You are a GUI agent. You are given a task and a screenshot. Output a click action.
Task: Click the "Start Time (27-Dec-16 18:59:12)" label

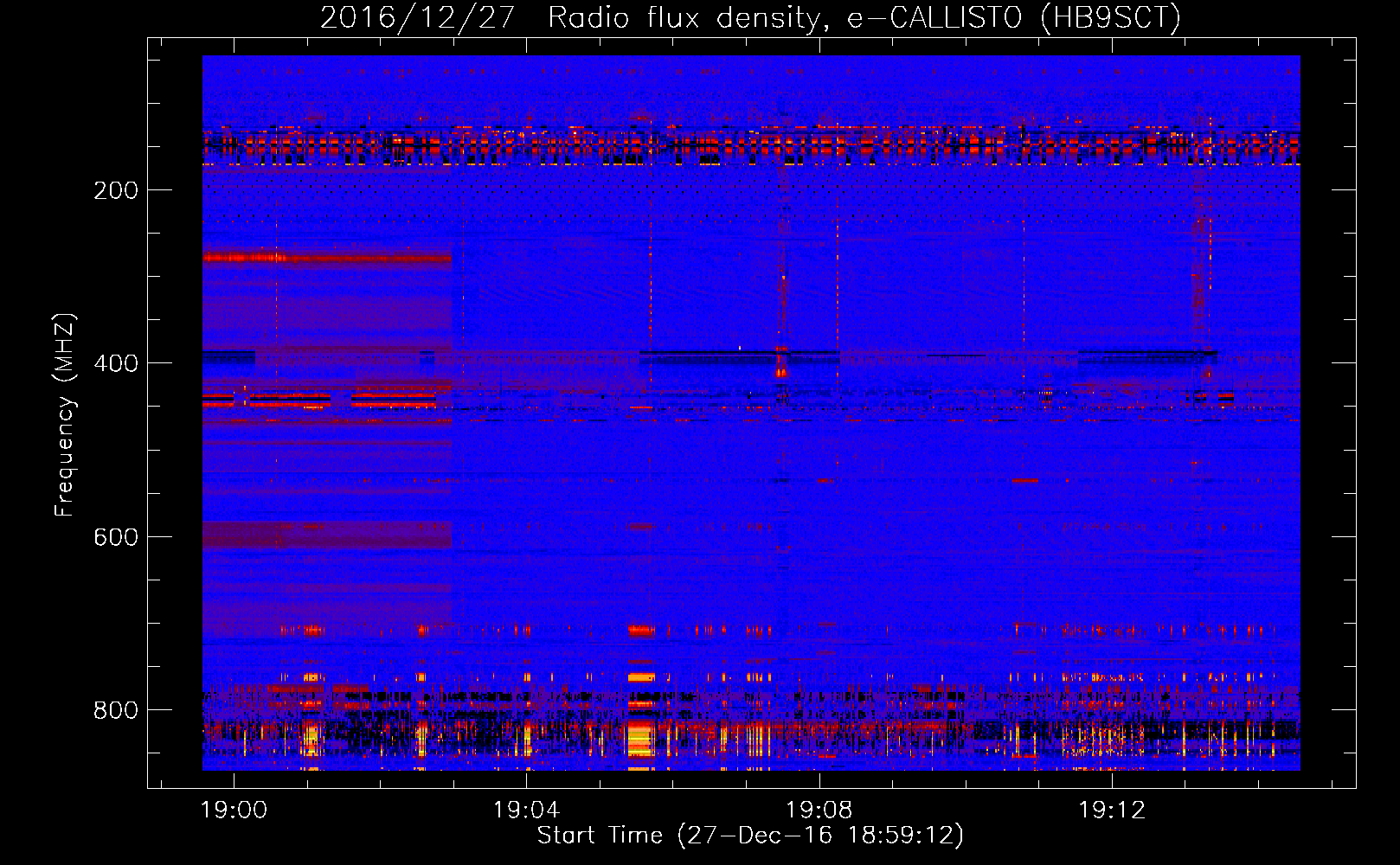click(750, 836)
